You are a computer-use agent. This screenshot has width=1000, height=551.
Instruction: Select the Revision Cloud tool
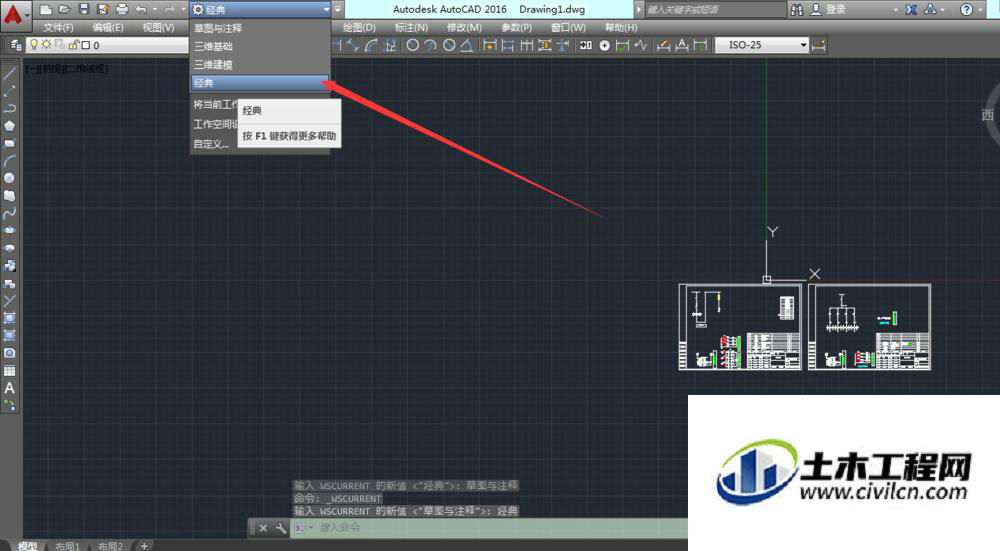coord(10,196)
